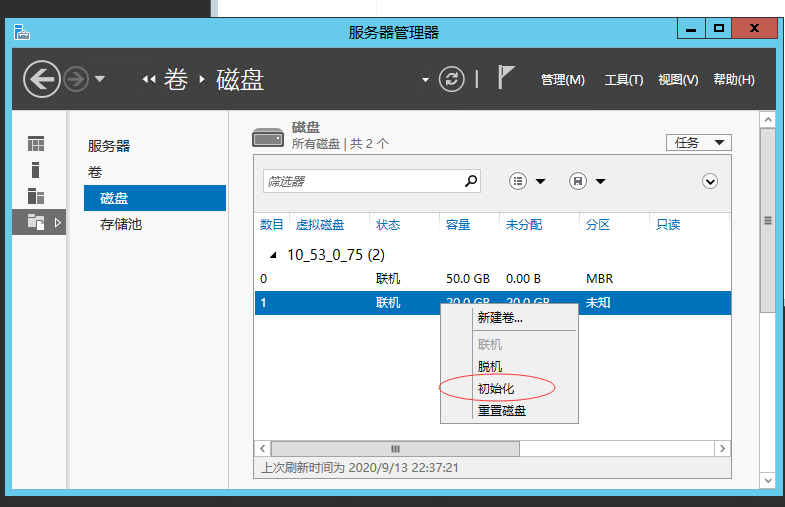Screen dimensions: 785x507
Task: Select 磁盘 in the navigation list
Action: coord(155,198)
